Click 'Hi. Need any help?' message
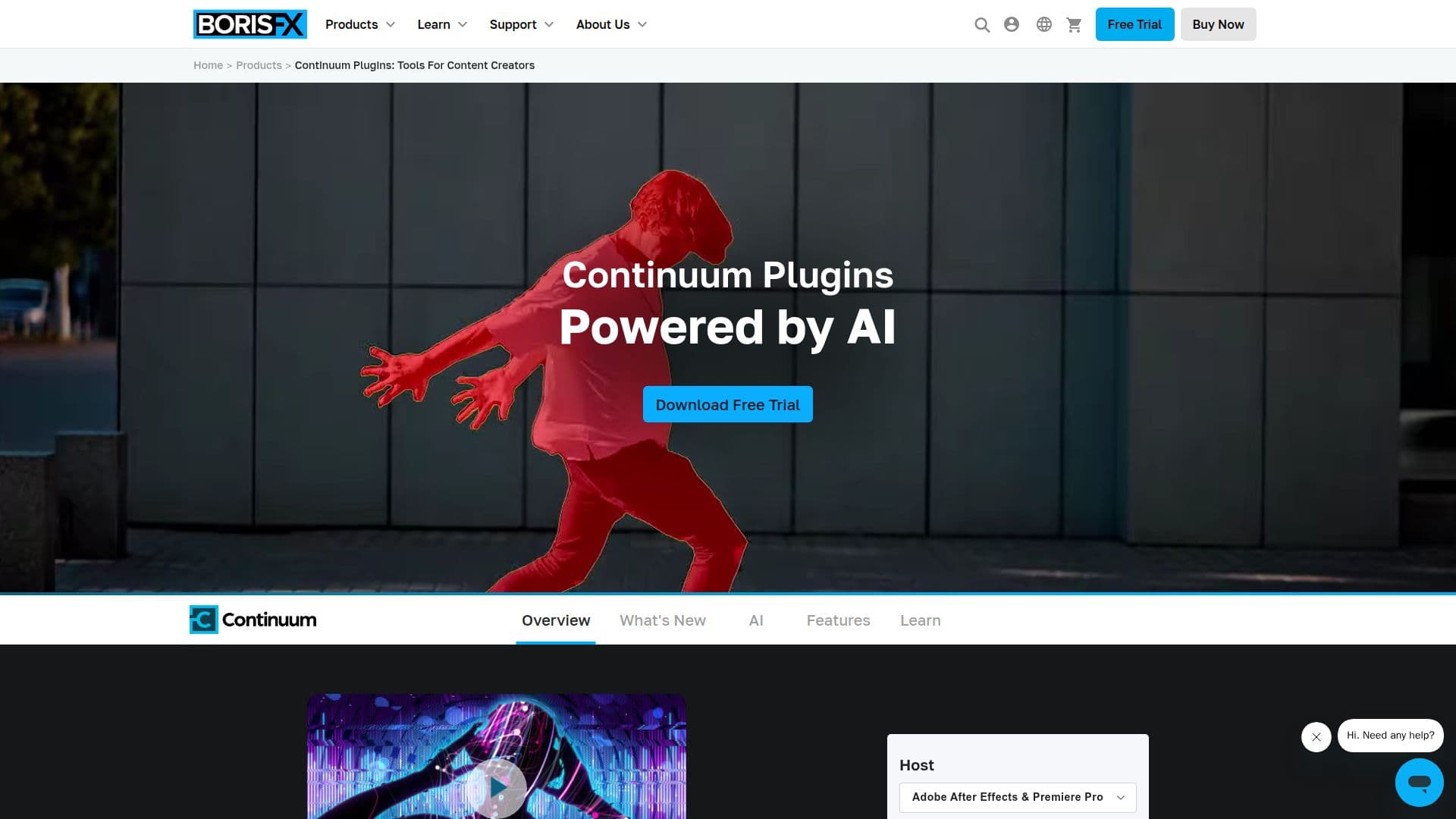This screenshot has width=1456, height=819. (x=1390, y=736)
